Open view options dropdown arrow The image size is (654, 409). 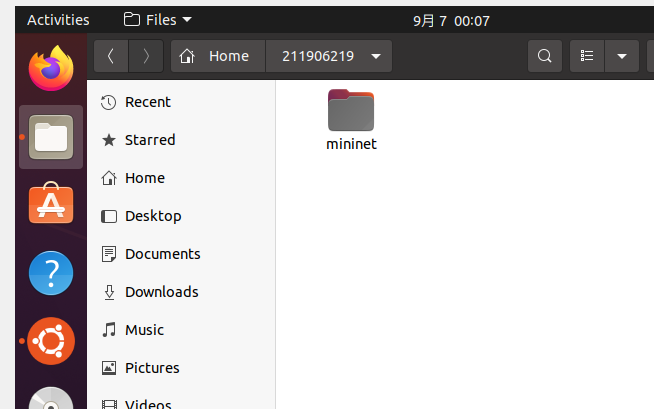tap(622, 56)
